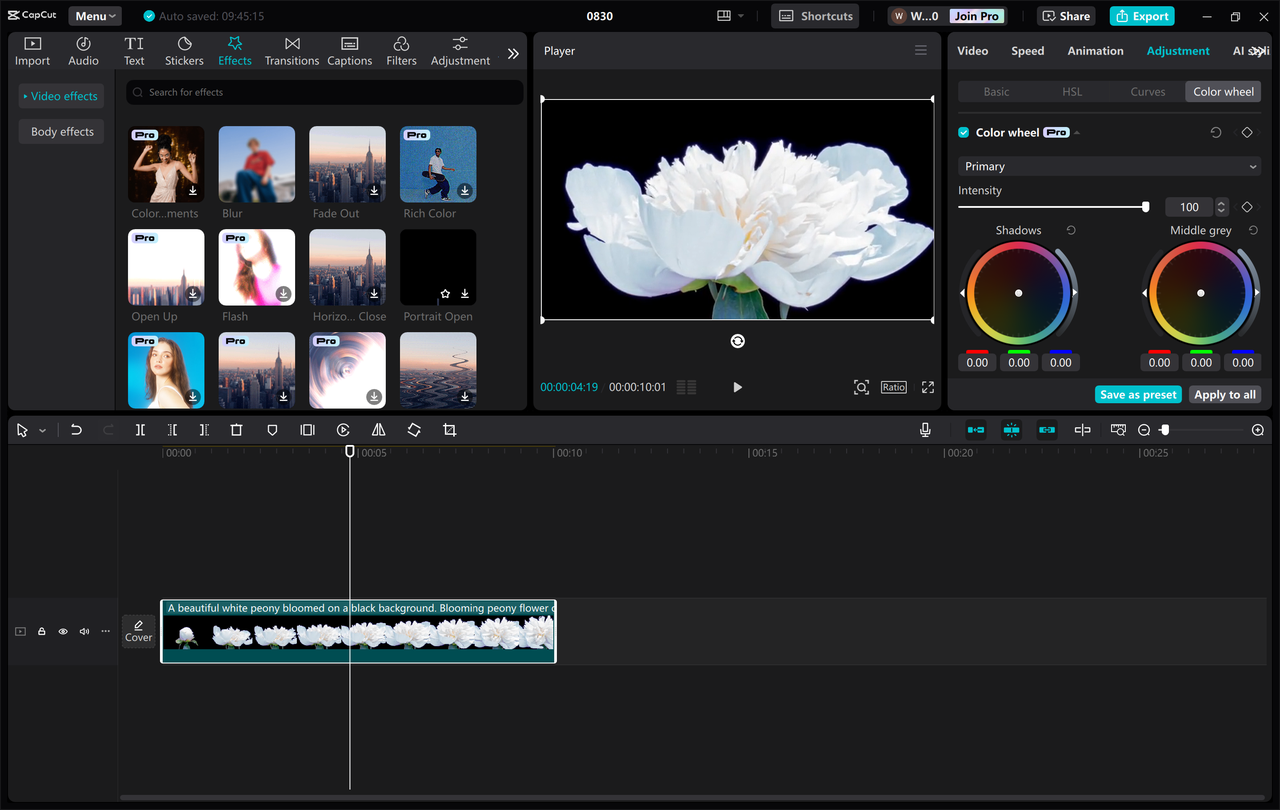Open the Stickers panel
1280x810 pixels.
[x=184, y=48]
